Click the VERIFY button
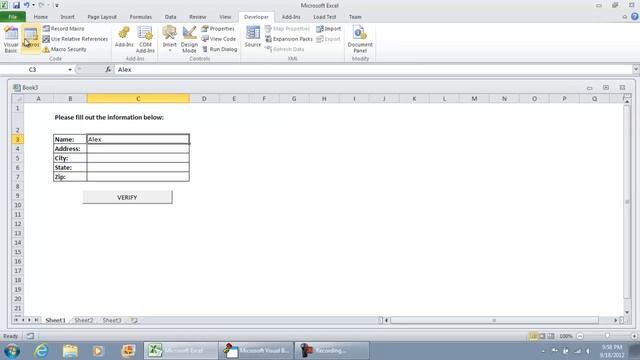This screenshot has width=640, height=360. (127, 197)
